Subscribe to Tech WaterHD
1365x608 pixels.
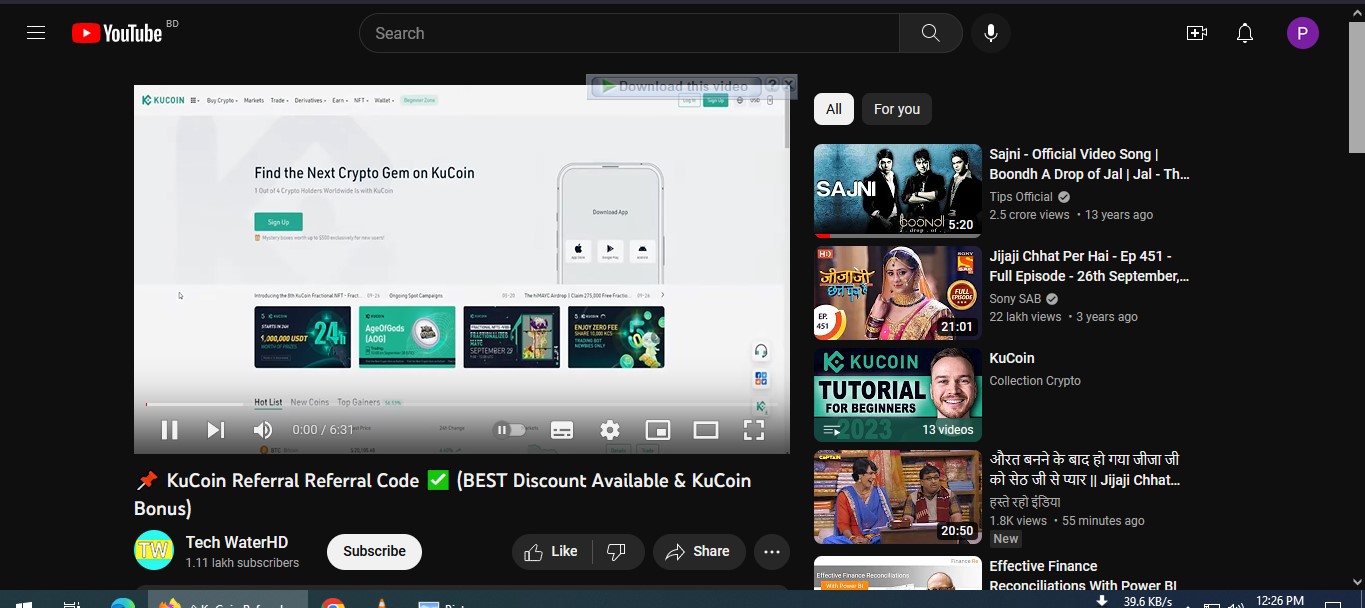(x=374, y=551)
